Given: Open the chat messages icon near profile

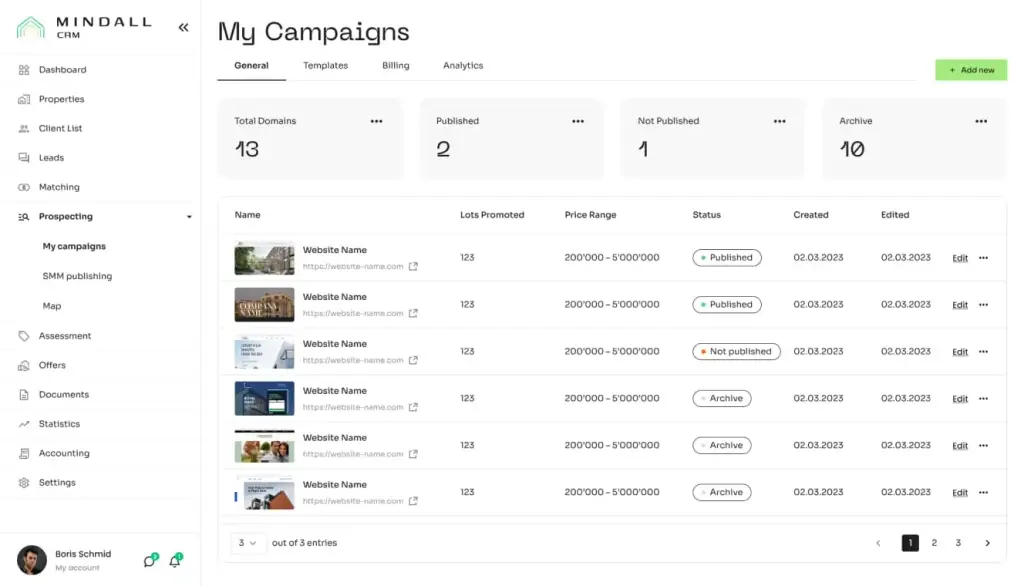Looking at the screenshot, I should [150, 561].
